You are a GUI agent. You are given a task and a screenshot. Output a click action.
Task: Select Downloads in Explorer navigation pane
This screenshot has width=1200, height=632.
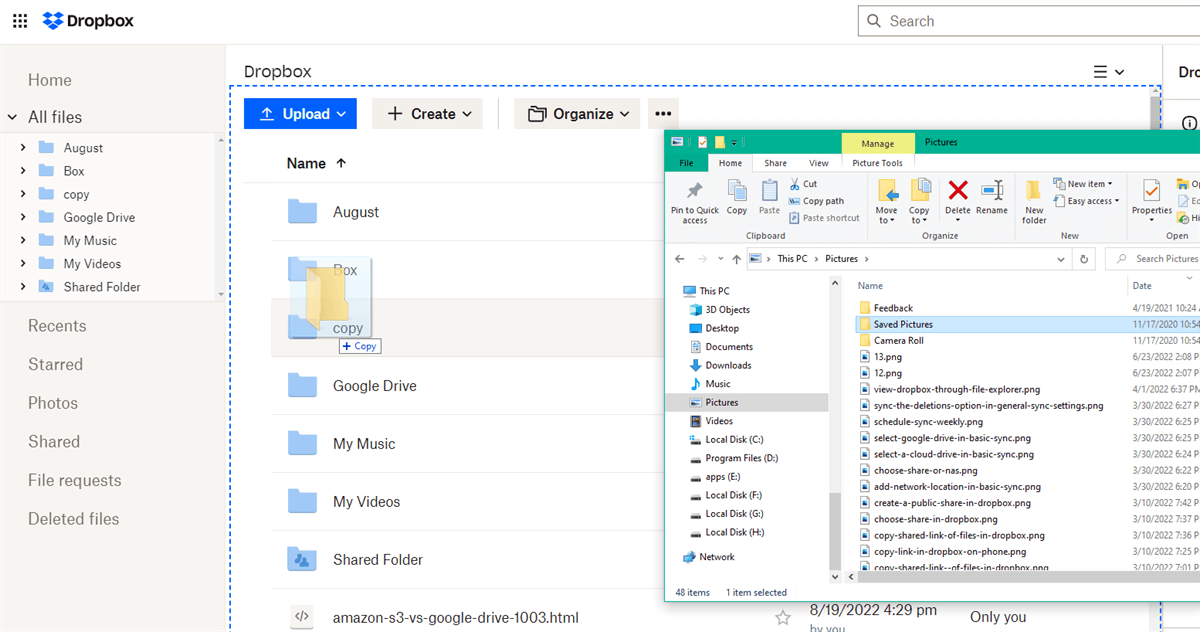click(728, 365)
